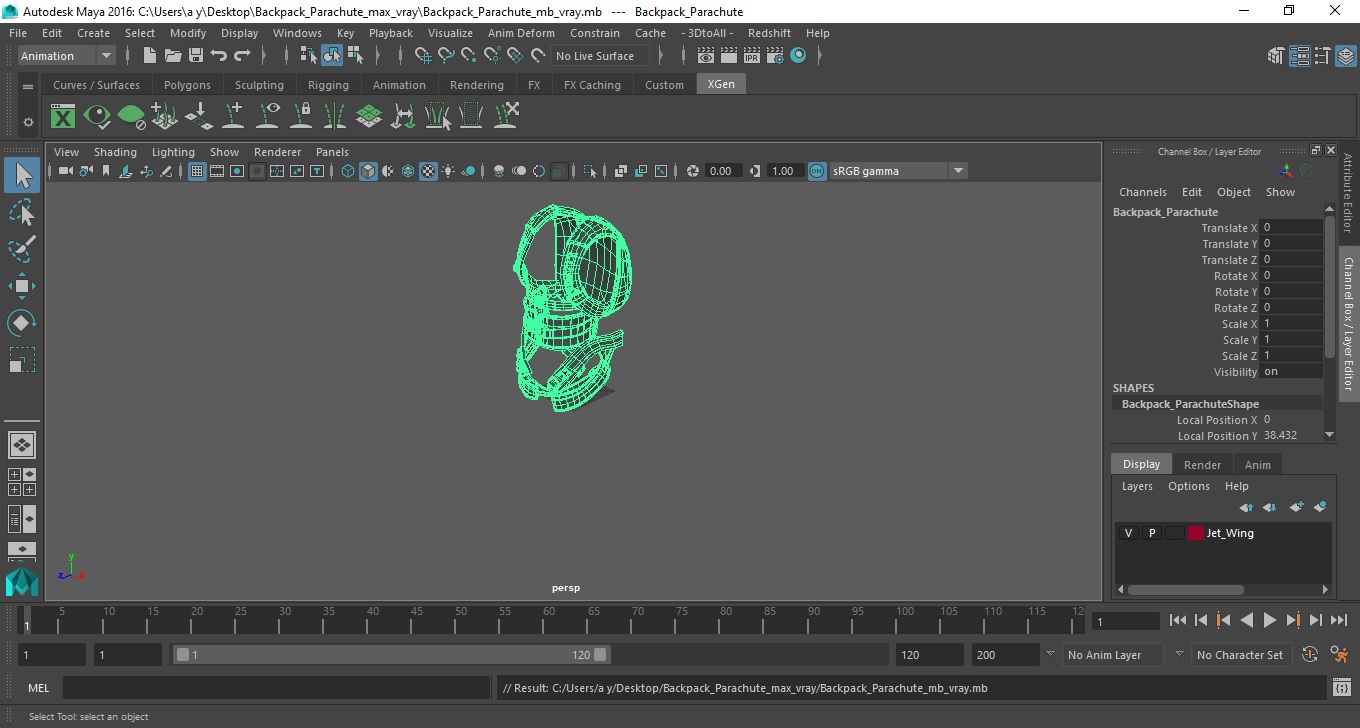The height and width of the screenshot is (728, 1360).
Task: Undo the last action
Action: 219,56
